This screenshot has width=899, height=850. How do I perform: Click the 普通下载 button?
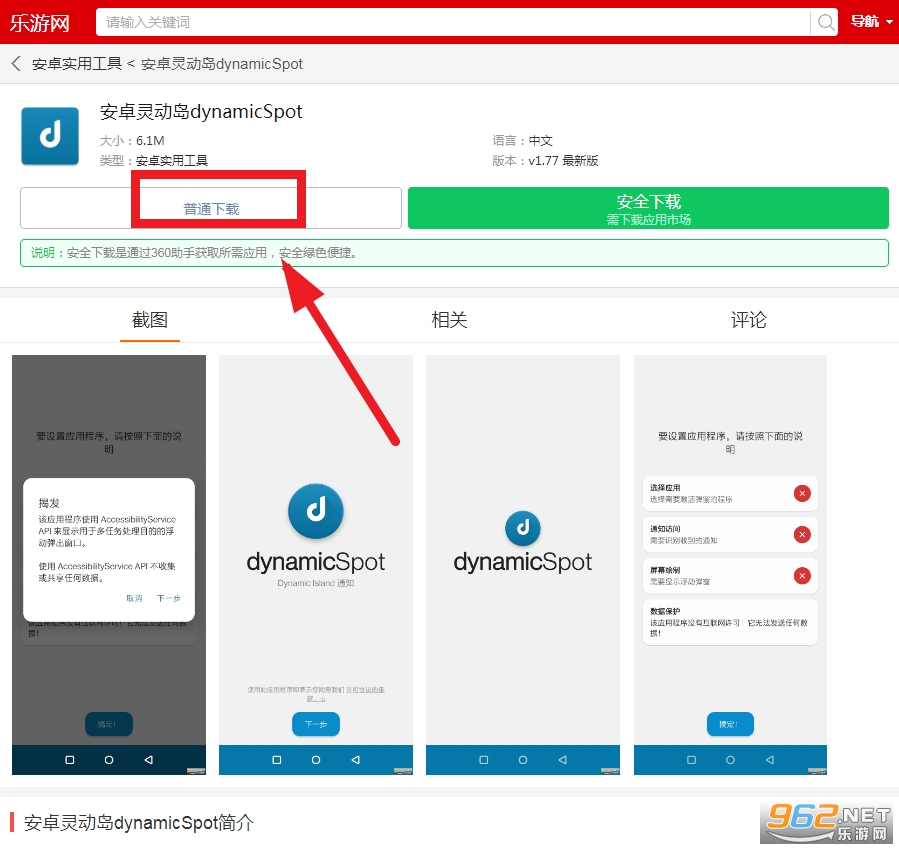pos(211,208)
